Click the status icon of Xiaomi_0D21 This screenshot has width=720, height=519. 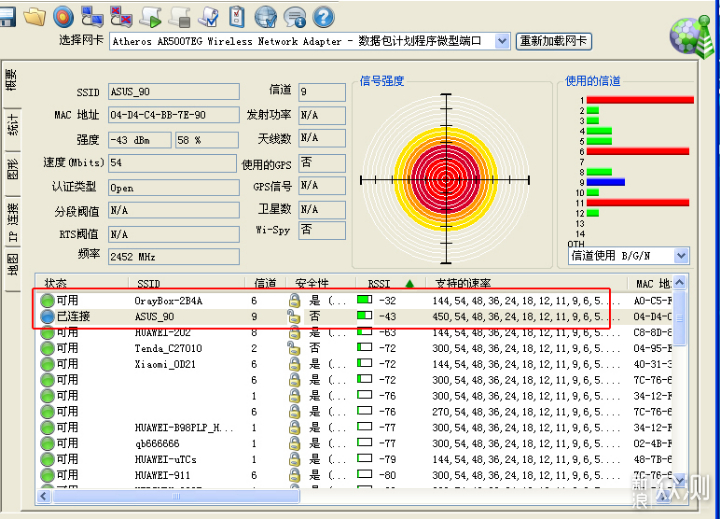(x=47, y=364)
